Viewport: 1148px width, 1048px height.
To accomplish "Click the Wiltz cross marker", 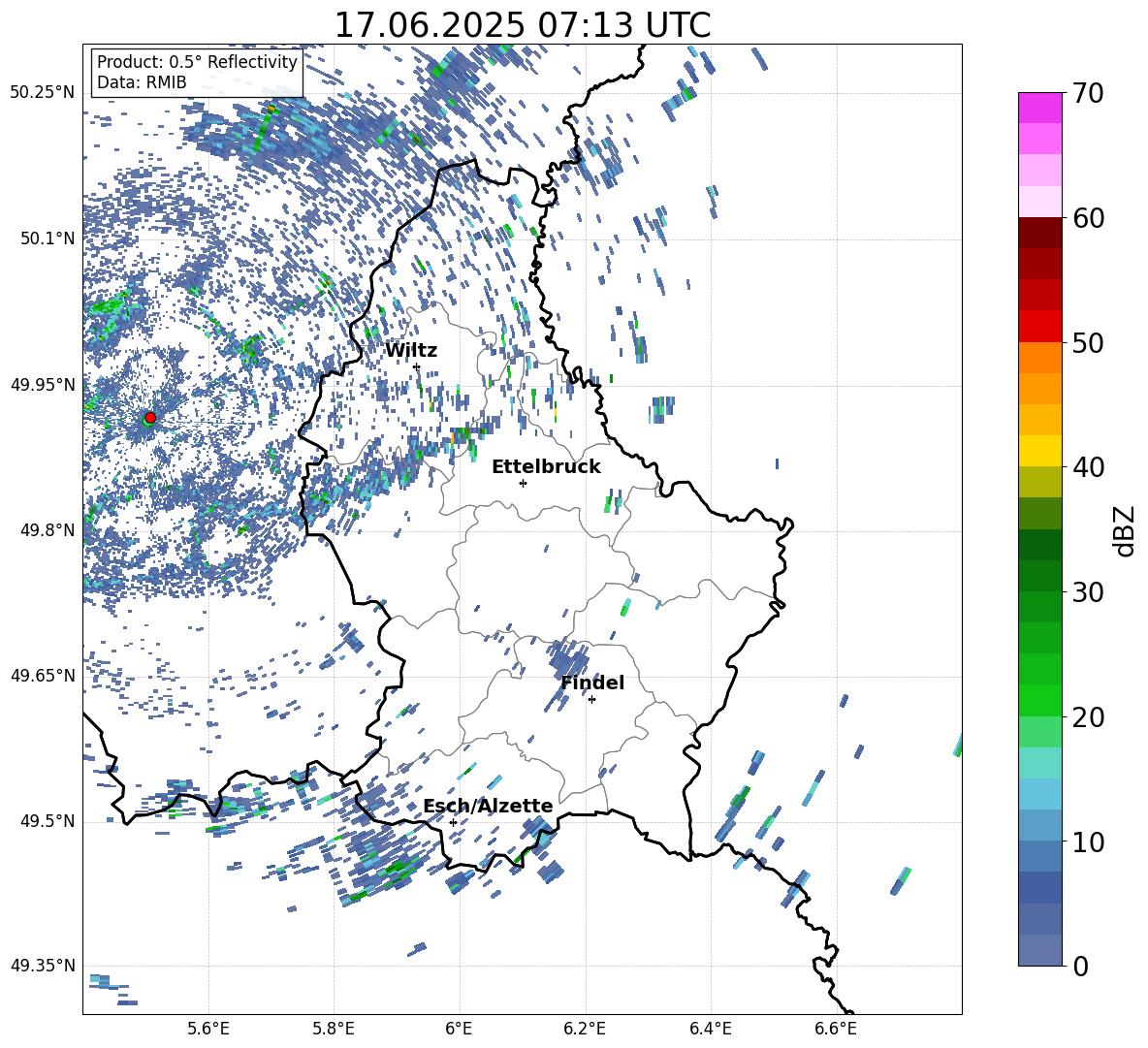I will click(416, 366).
